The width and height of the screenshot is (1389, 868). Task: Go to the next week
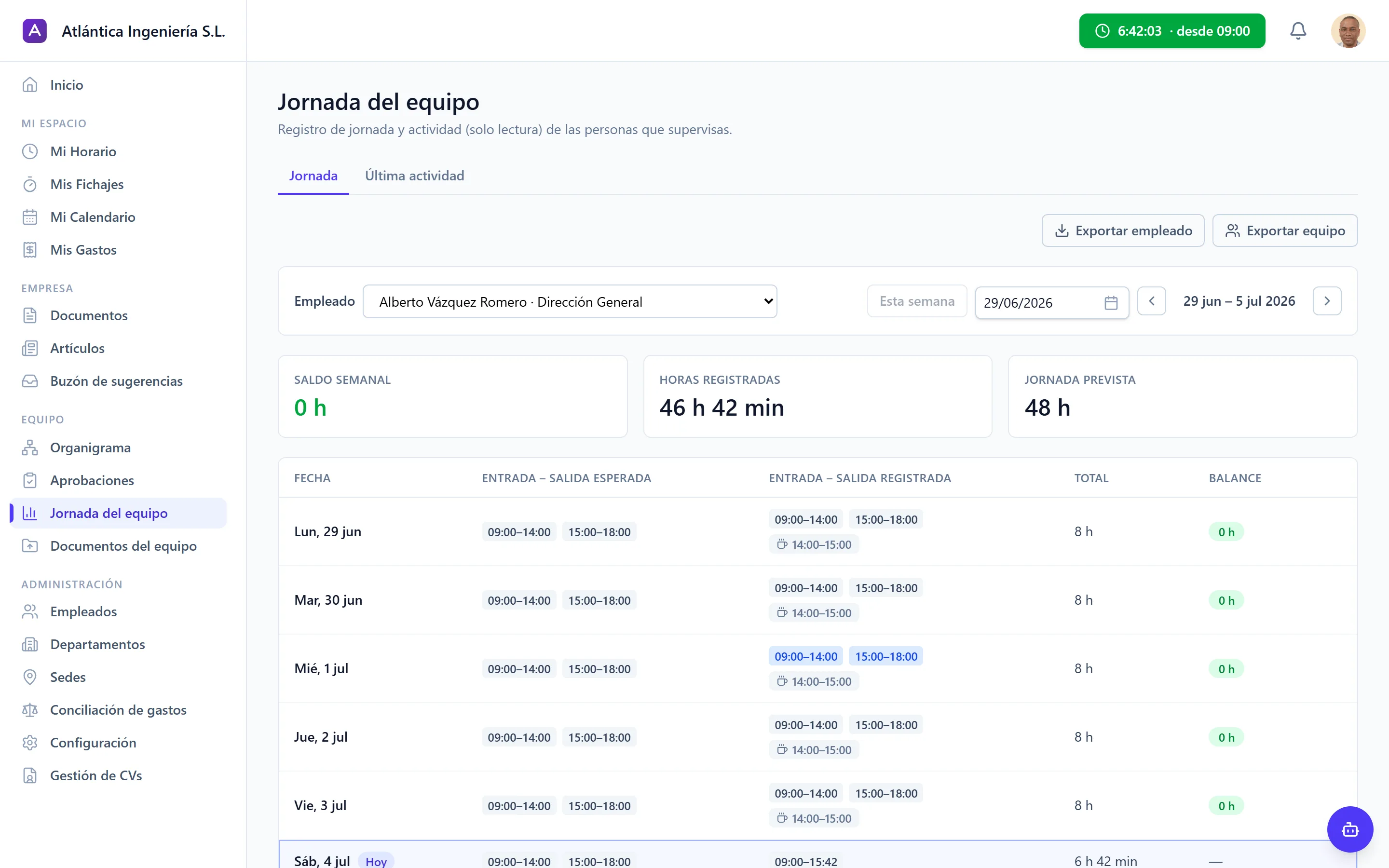[1326, 301]
